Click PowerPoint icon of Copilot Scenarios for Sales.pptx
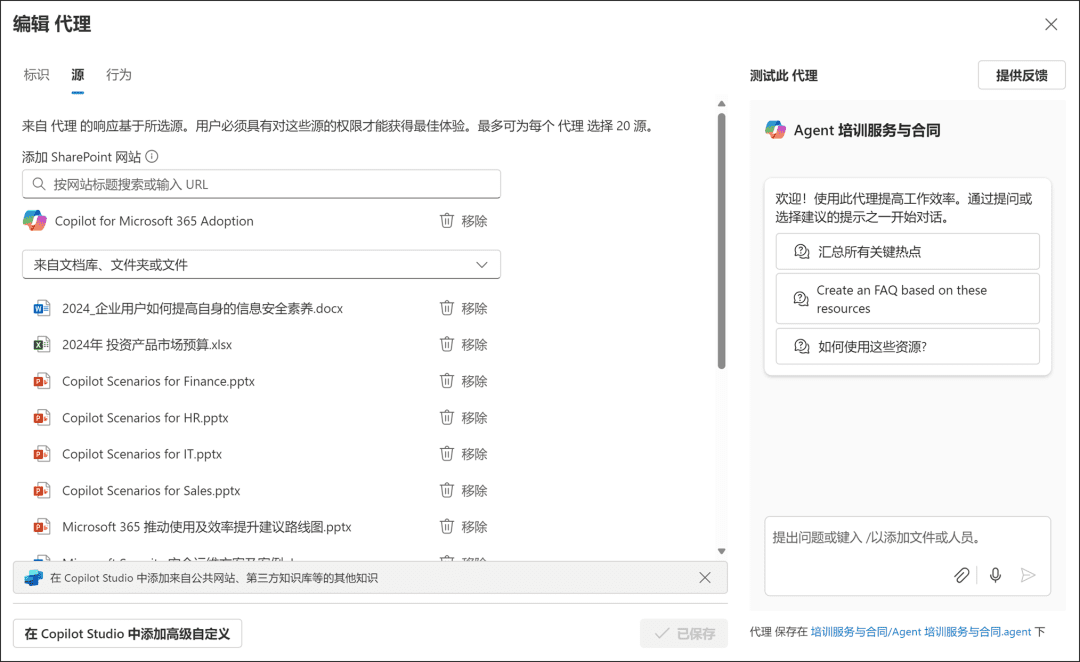 tap(41, 490)
